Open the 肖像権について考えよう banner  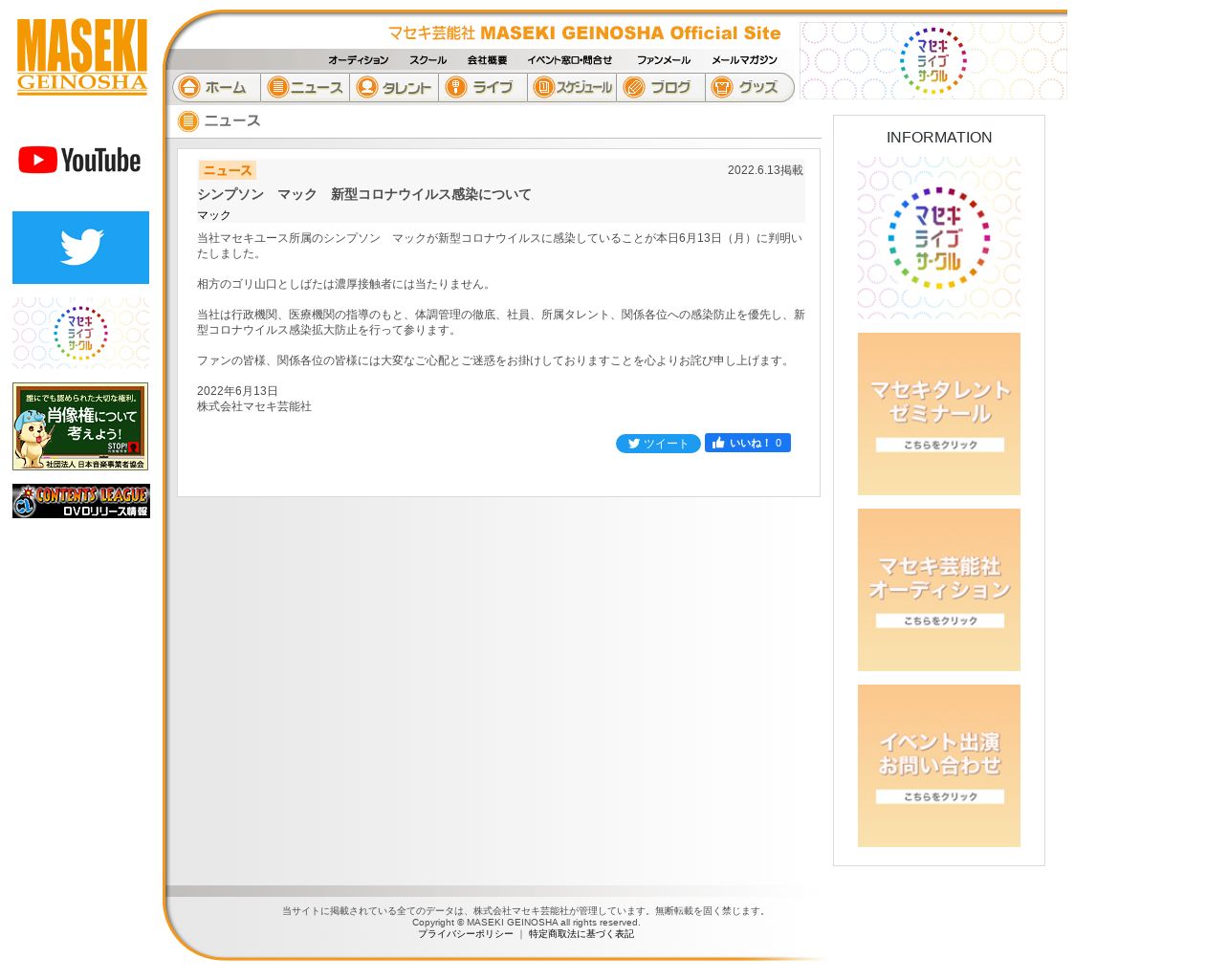pos(80,426)
